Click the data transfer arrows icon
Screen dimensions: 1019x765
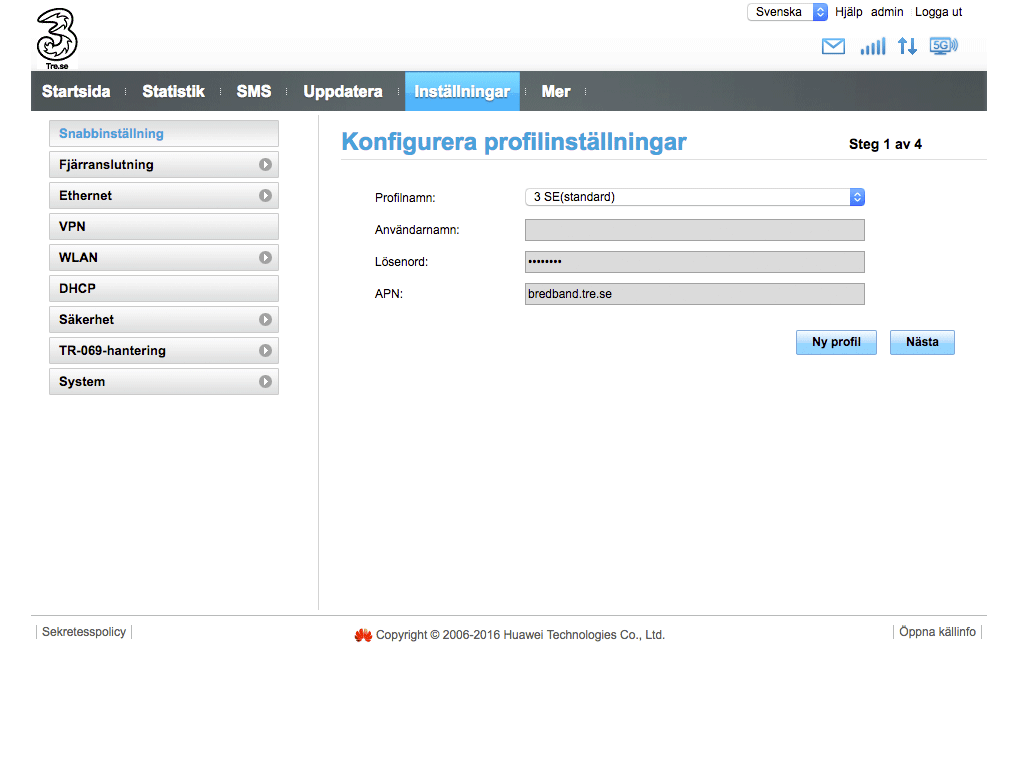point(907,46)
